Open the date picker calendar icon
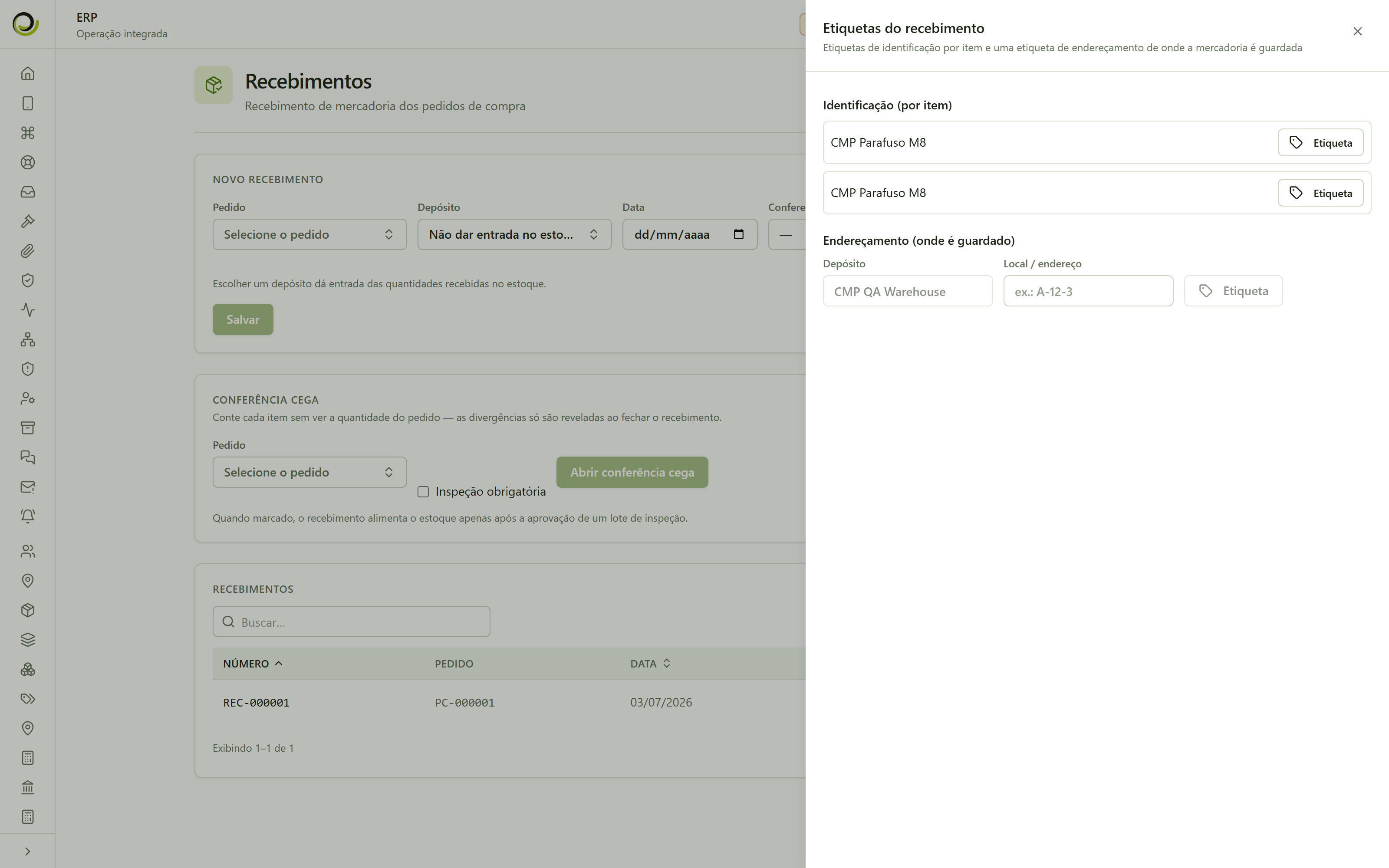Image resolution: width=1389 pixels, height=868 pixels. point(739,234)
